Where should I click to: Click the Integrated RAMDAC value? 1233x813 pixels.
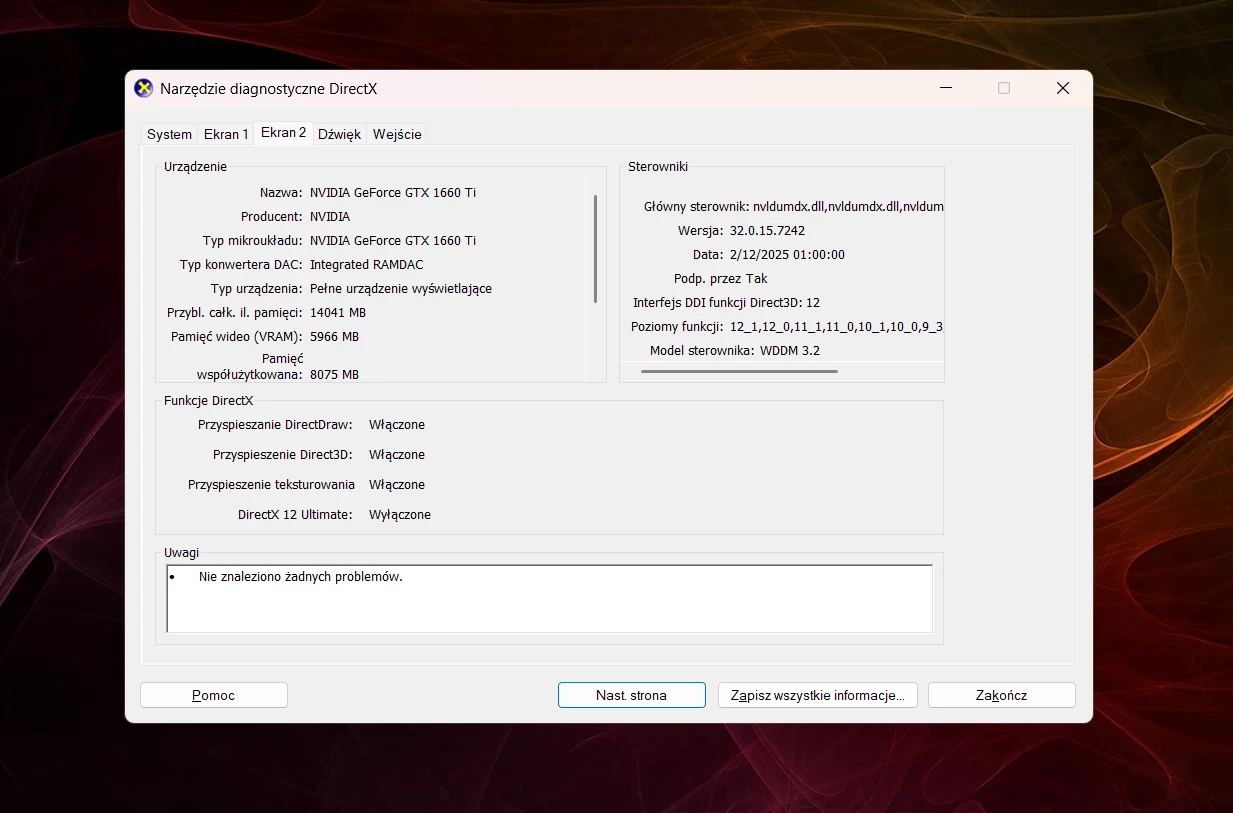pos(367,264)
